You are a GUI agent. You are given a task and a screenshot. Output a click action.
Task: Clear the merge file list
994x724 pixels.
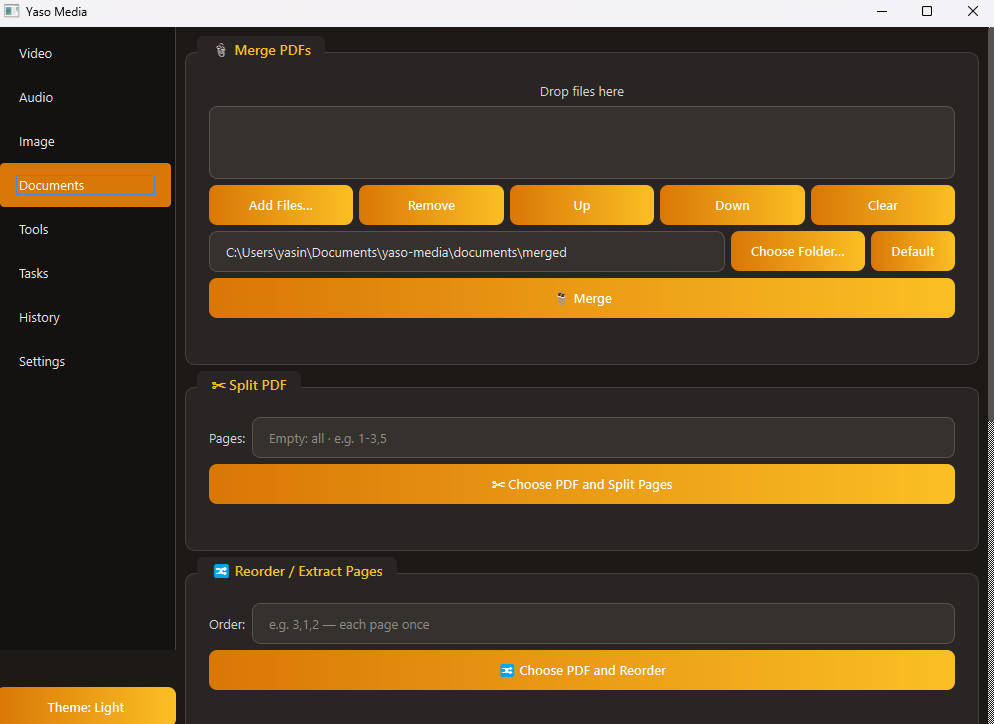point(882,205)
